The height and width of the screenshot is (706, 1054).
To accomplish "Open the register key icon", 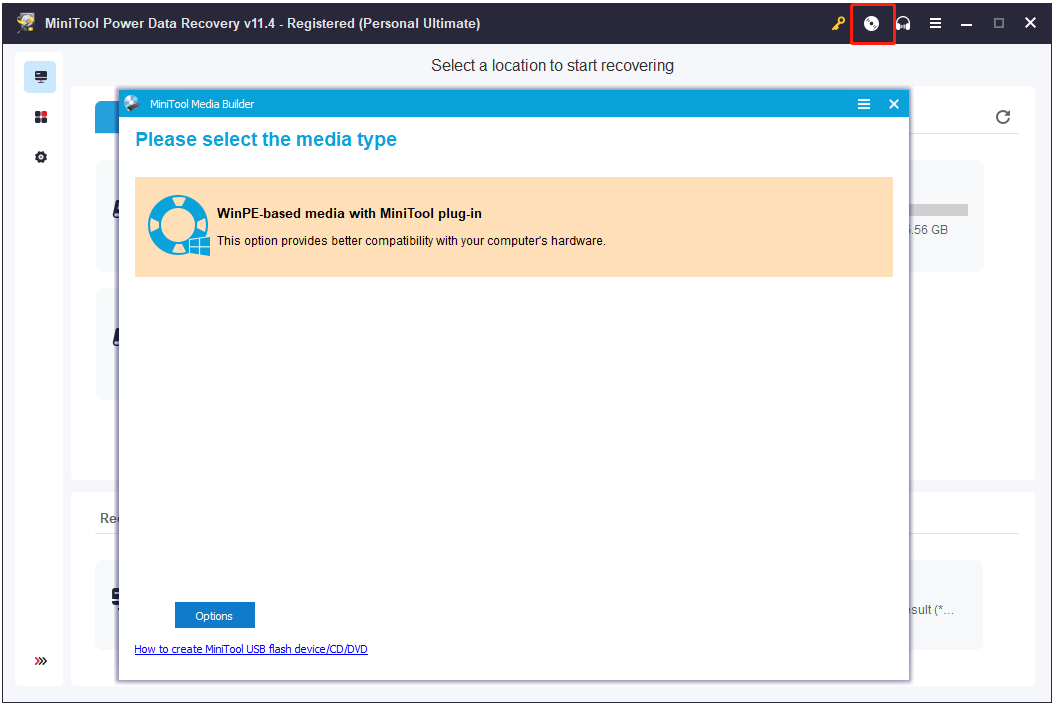I will (838, 24).
